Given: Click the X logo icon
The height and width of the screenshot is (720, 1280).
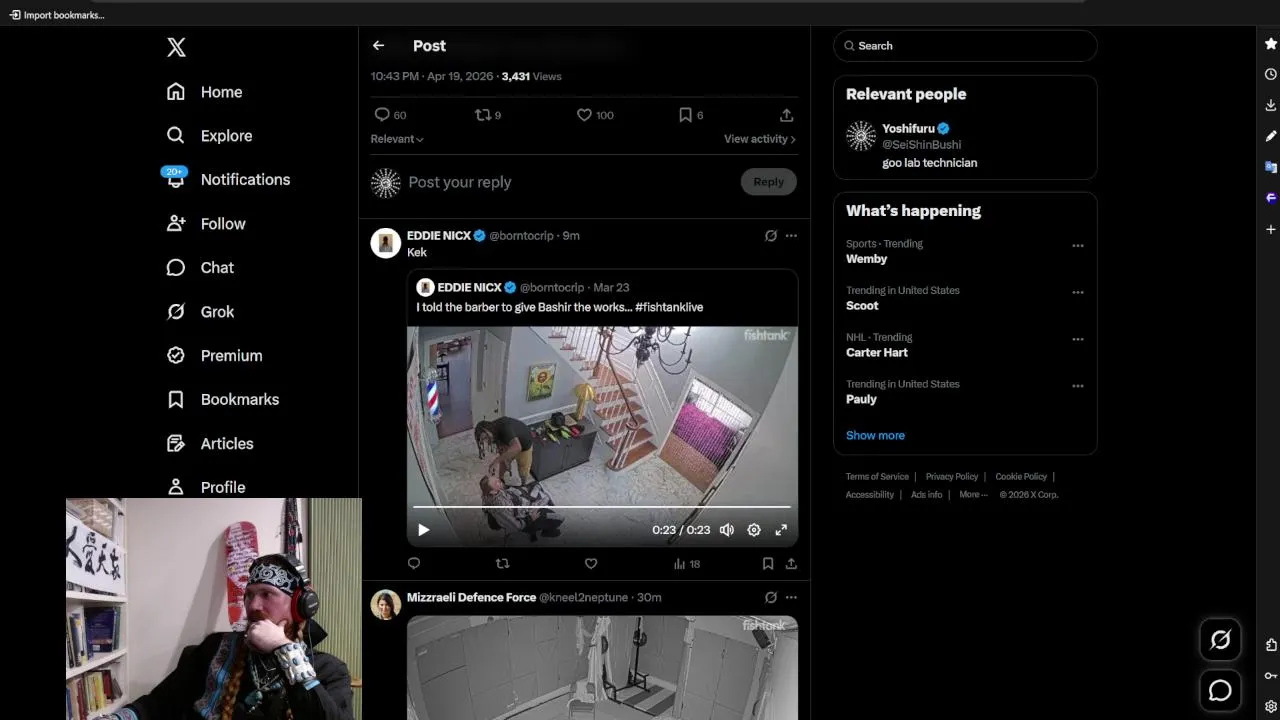Looking at the screenshot, I should pyautogui.click(x=176, y=47).
